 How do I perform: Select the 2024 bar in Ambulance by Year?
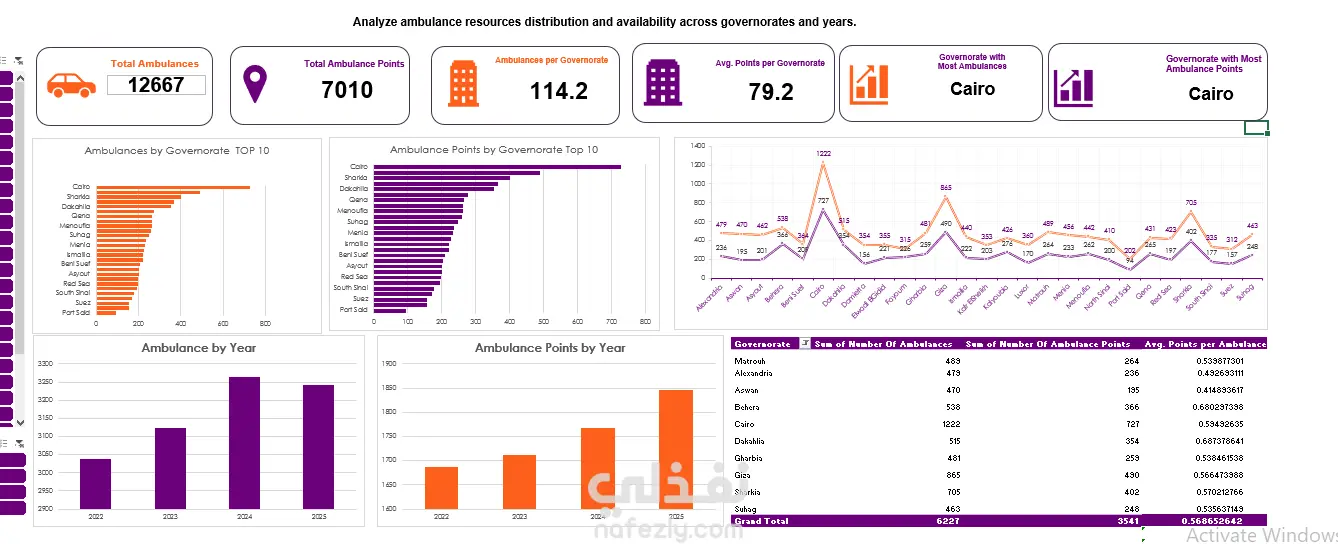tap(244, 442)
